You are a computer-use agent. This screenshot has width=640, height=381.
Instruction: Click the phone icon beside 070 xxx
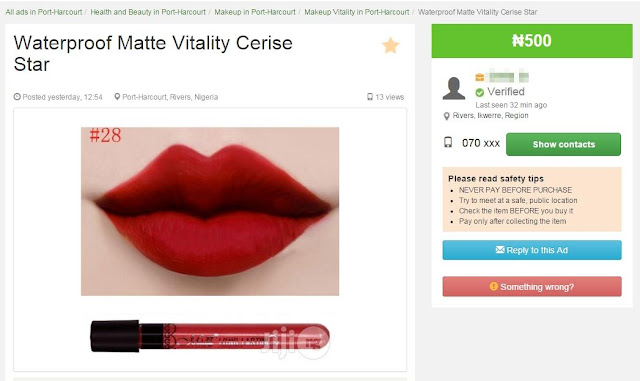point(448,143)
